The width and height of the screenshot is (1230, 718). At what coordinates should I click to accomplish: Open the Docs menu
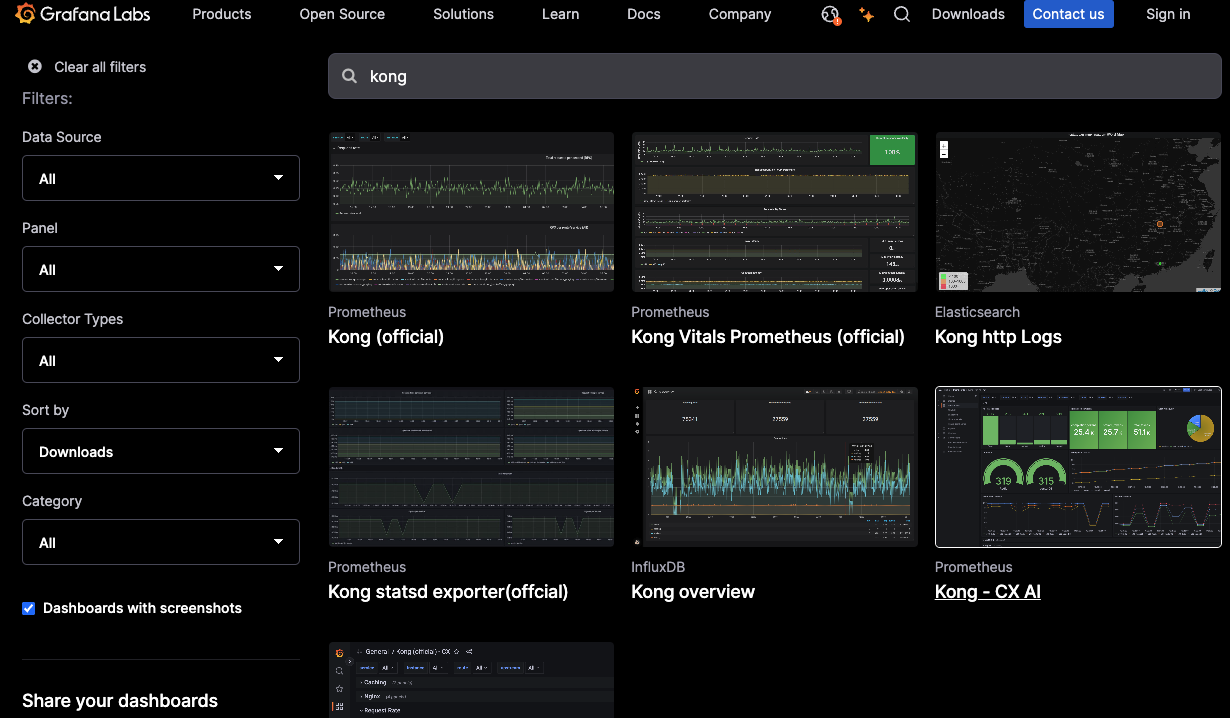tap(644, 14)
